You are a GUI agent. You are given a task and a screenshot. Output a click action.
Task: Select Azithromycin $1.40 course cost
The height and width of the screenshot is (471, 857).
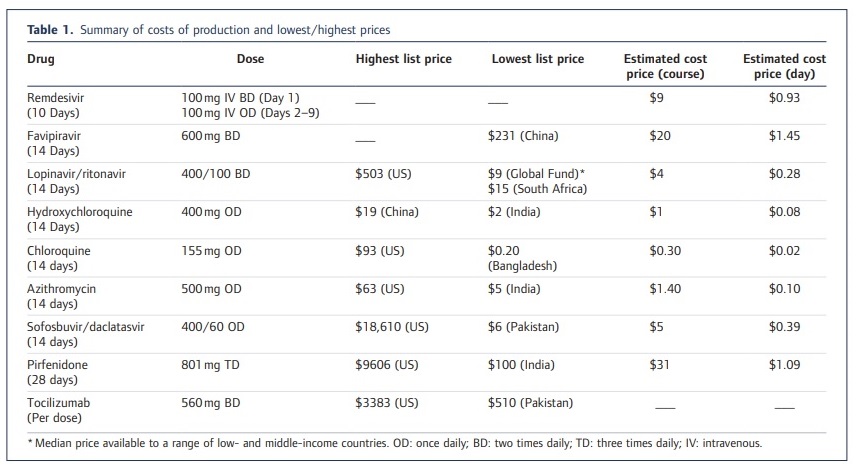pos(665,289)
